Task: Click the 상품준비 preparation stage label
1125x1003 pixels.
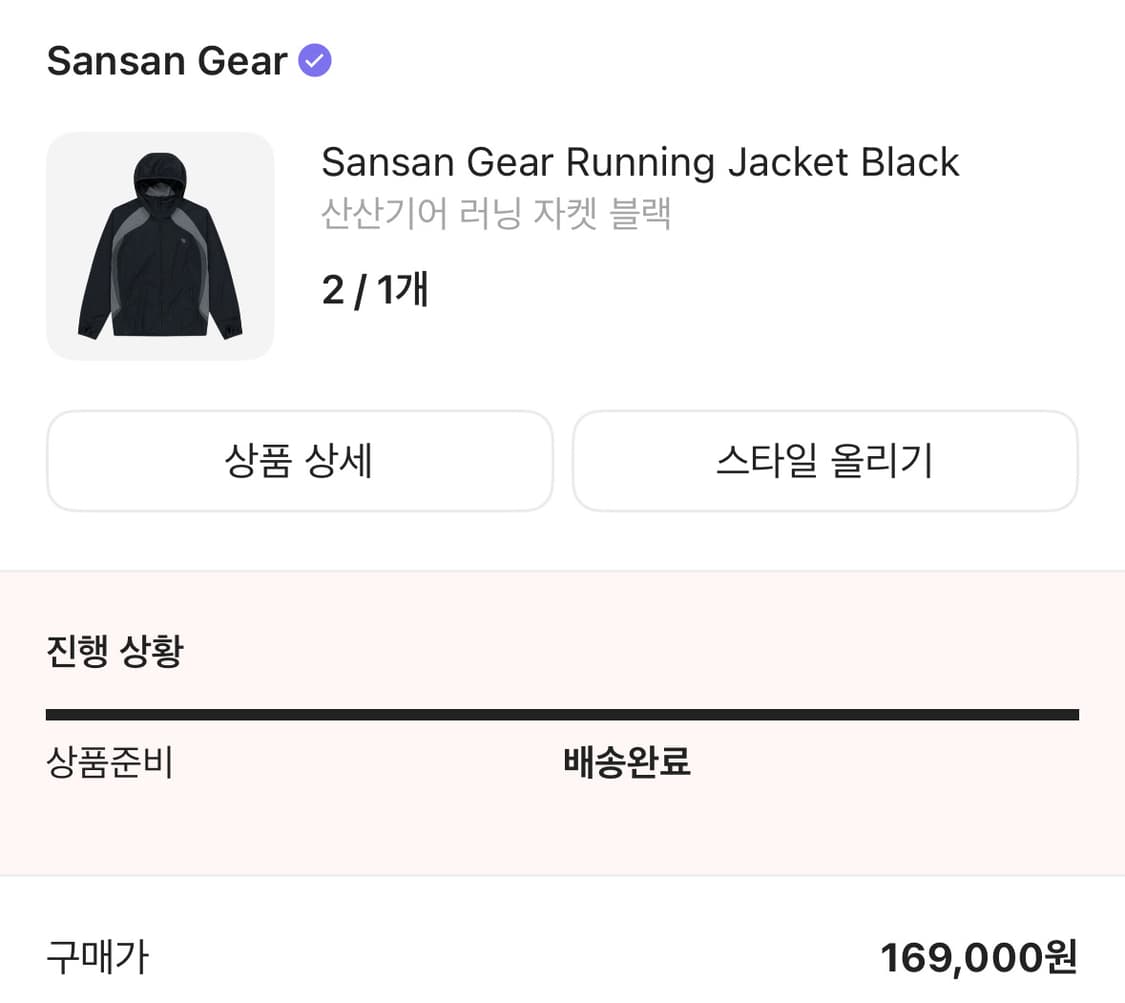Action: click(x=110, y=762)
